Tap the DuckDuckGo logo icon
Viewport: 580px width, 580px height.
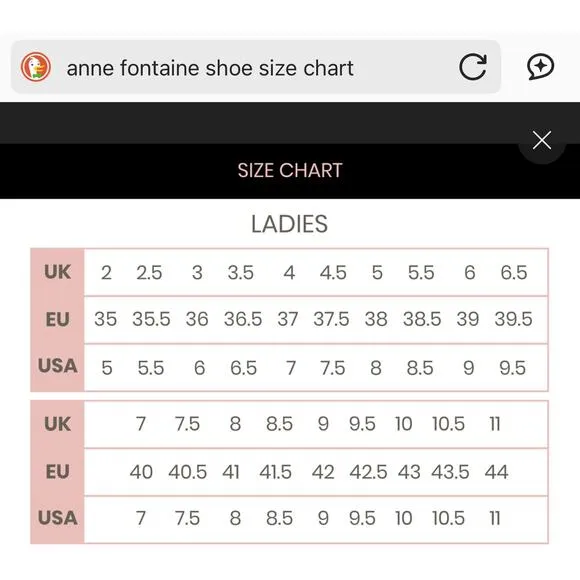tap(36, 67)
